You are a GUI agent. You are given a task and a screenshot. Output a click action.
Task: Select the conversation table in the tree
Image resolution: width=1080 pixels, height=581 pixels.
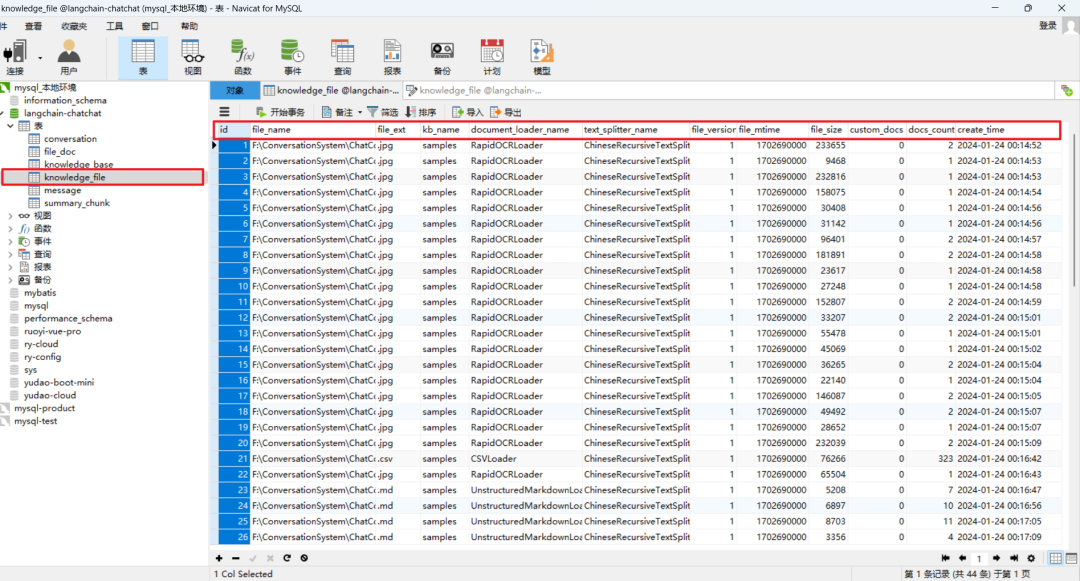tap(70, 138)
